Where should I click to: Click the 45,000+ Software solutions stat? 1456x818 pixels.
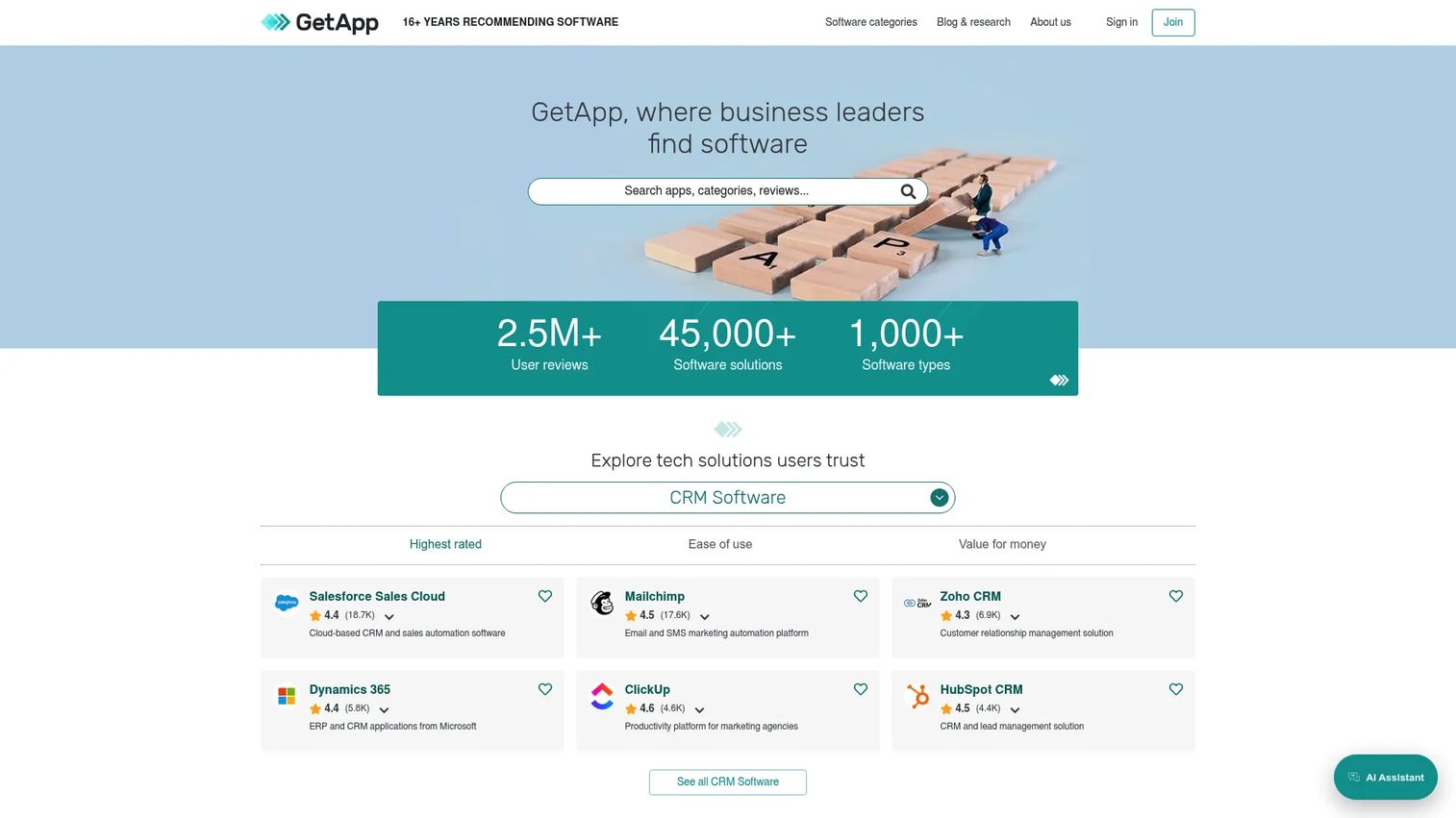click(728, 344)
